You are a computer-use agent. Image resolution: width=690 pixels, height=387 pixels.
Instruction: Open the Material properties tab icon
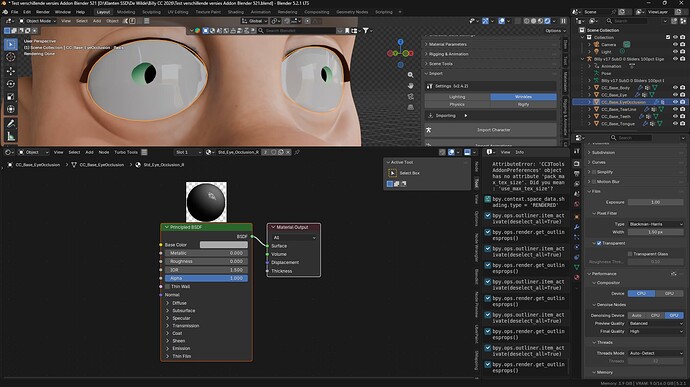577,277
